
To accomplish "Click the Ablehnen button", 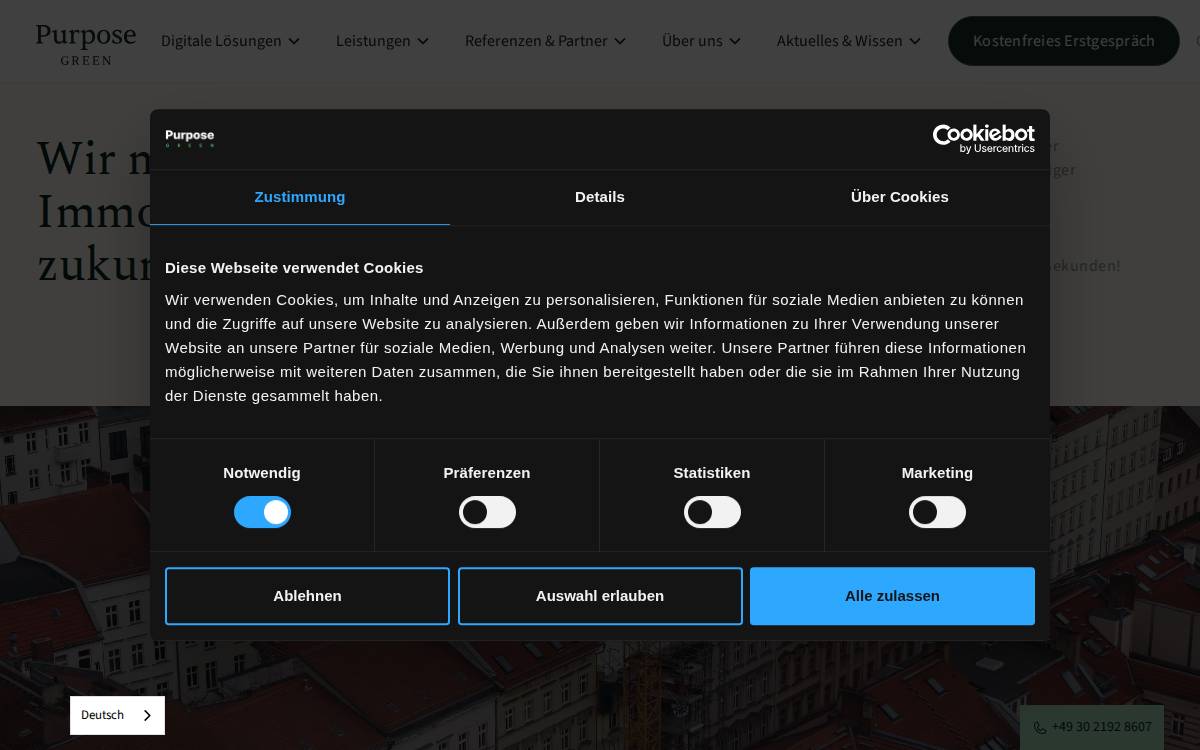I will click(307, 596).
